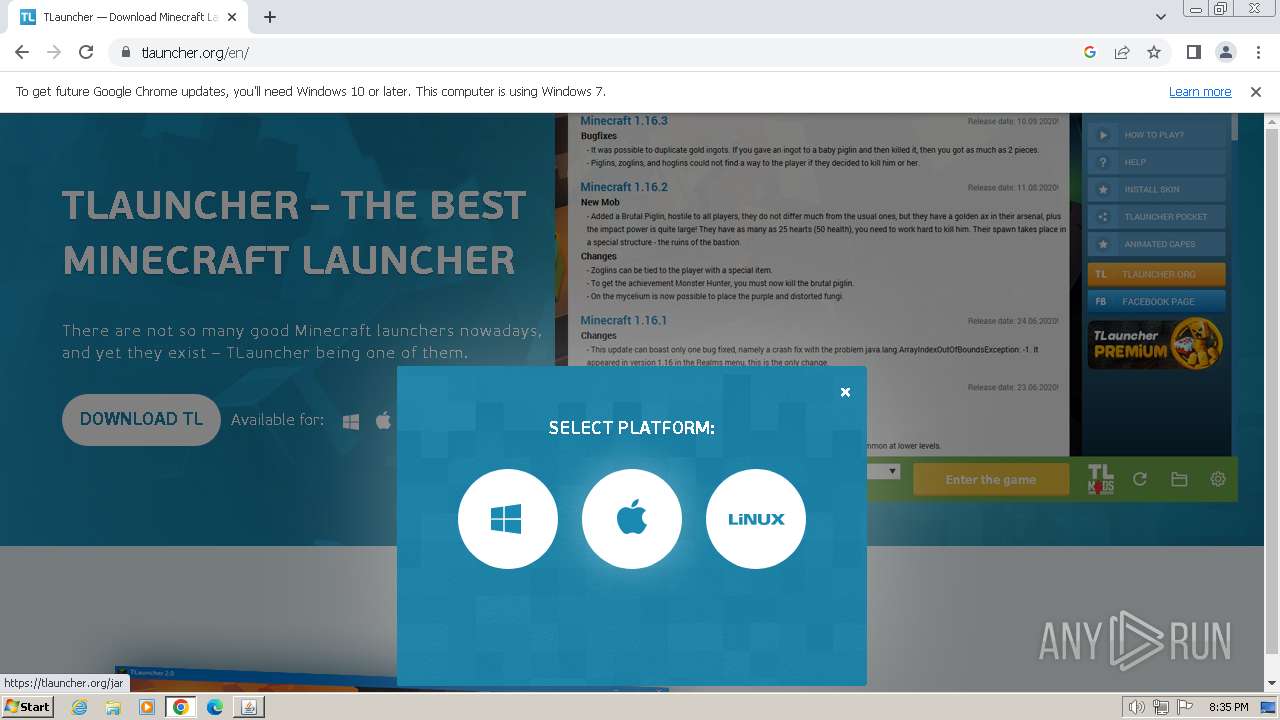Reload the TLauncher page
The width and height of the screenshot is (1280, 720).
pyautogui.click(x=86, y=52)
